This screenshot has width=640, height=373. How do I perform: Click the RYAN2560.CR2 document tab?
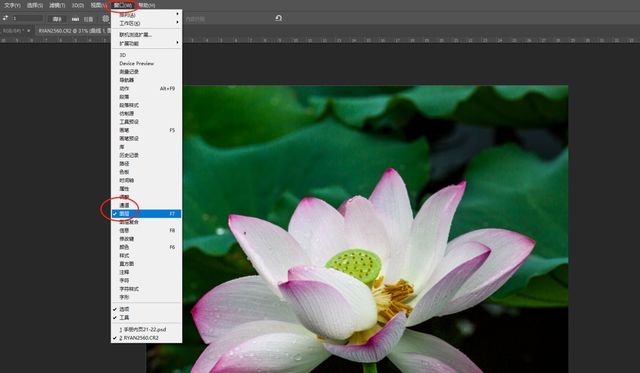pyautogui.click(x=73, y=31)
